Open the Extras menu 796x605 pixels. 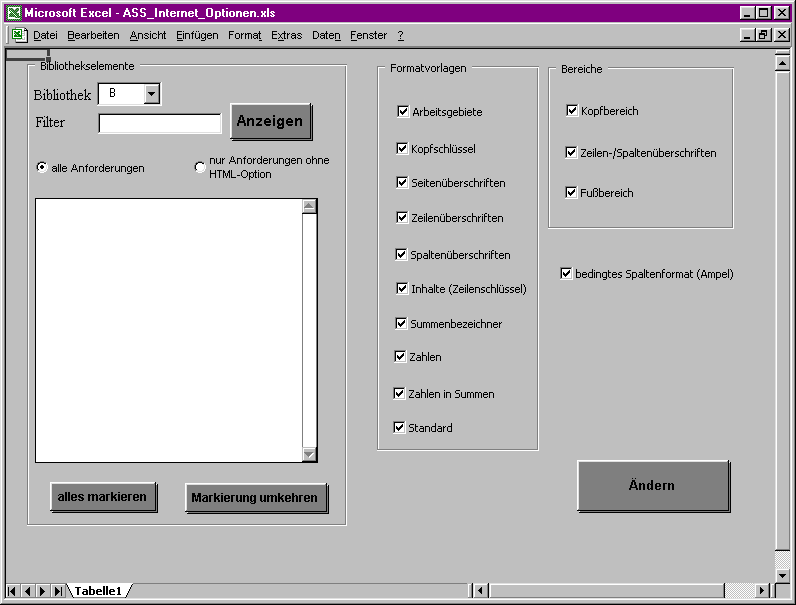coord(286,35)
